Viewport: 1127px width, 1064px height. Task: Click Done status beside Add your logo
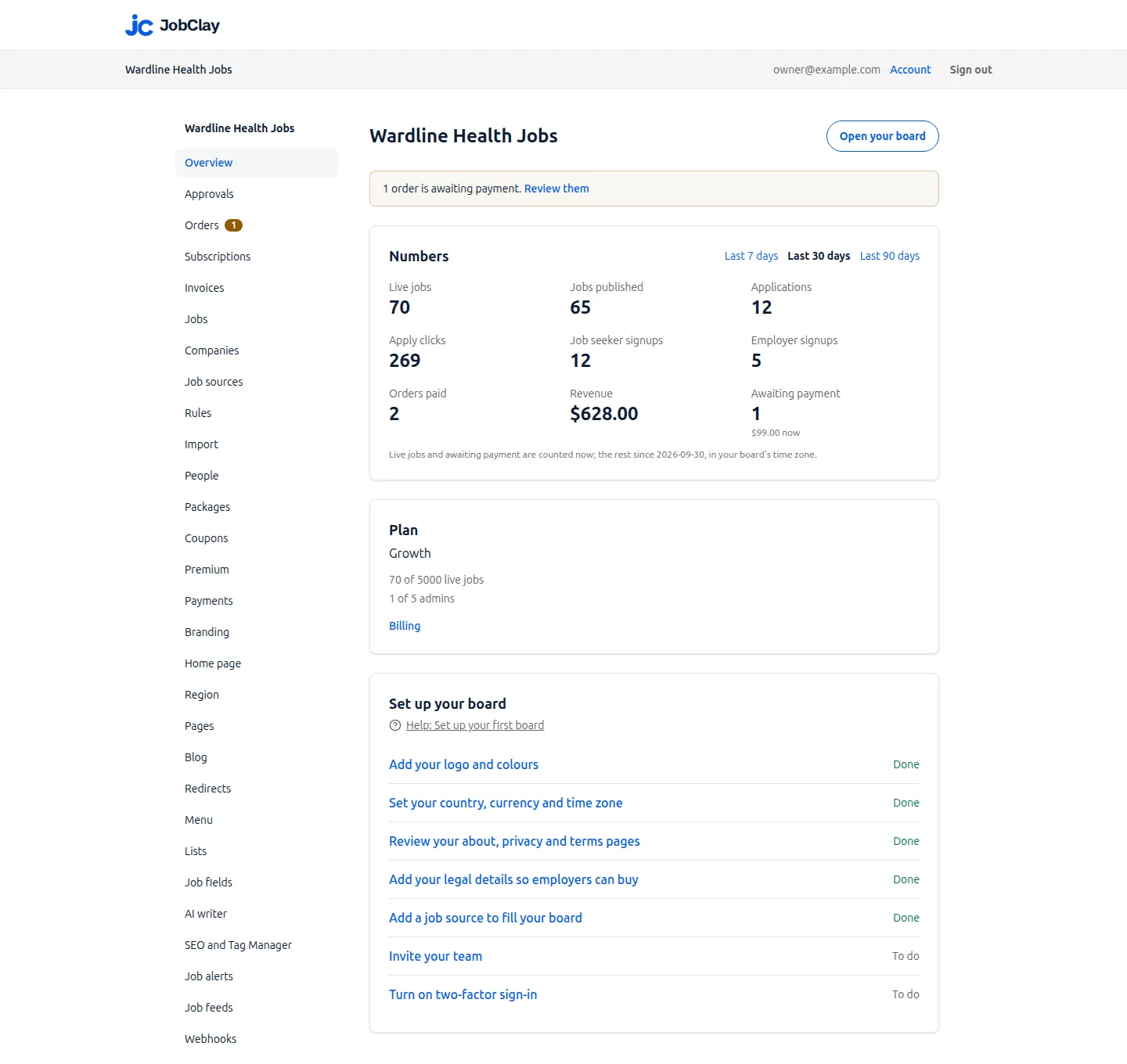[x=906, y=764]
